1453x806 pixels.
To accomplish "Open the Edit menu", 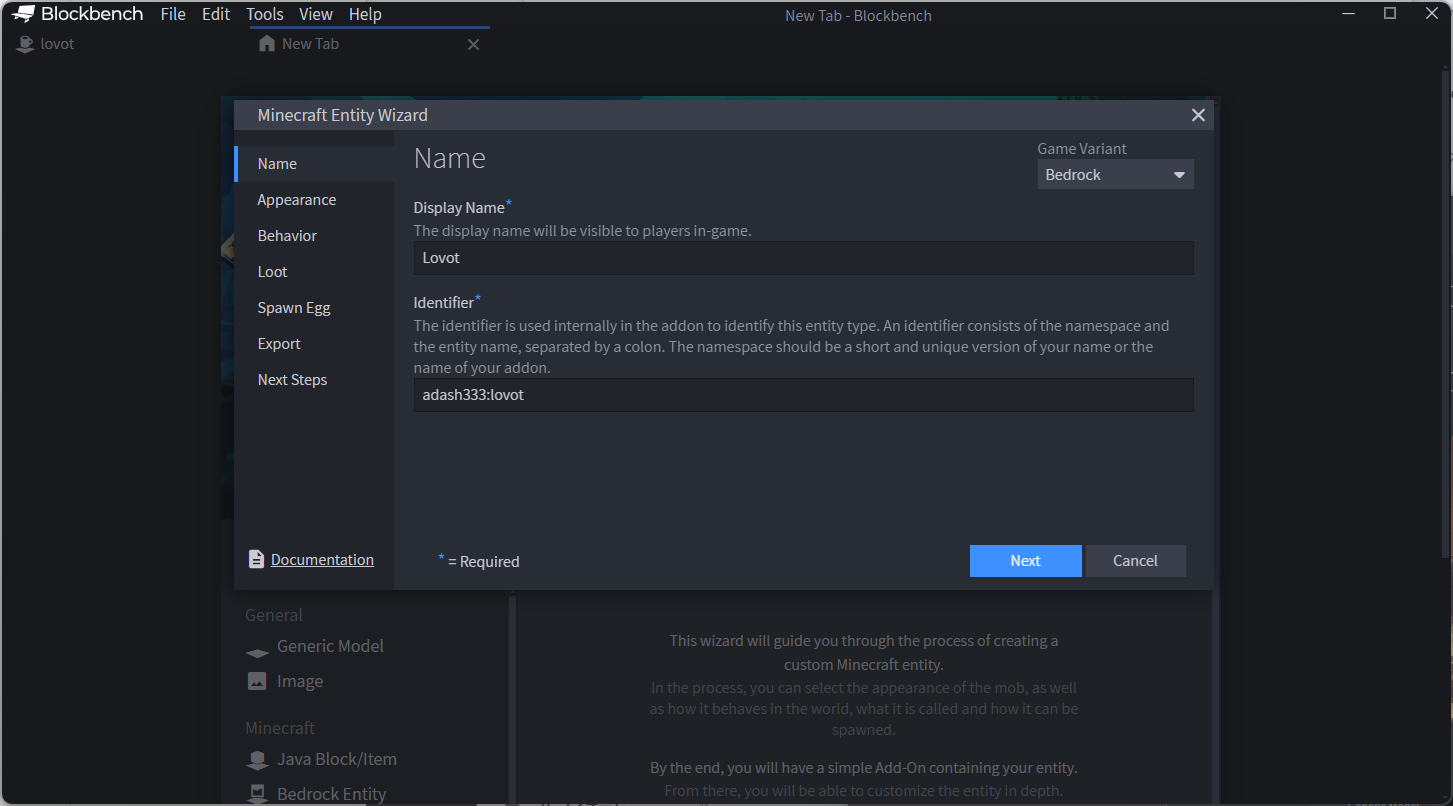I will pos(216,14).
